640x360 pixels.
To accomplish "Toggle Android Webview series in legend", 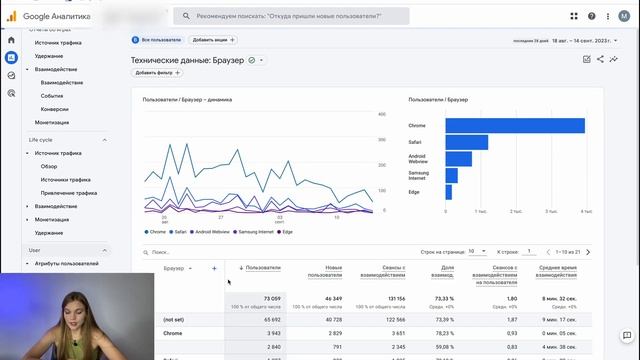I will click(209, 232).
